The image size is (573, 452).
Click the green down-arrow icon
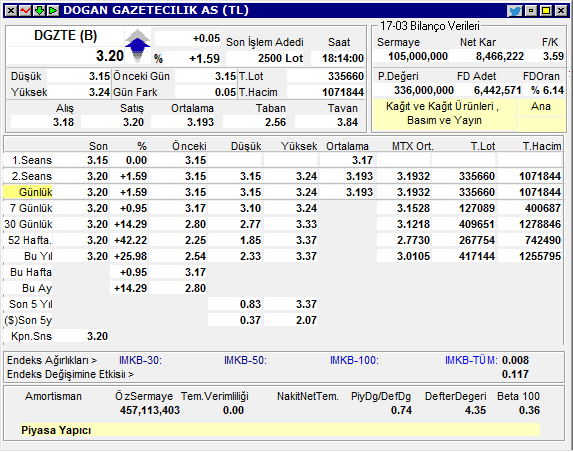[x=39, y=11]
